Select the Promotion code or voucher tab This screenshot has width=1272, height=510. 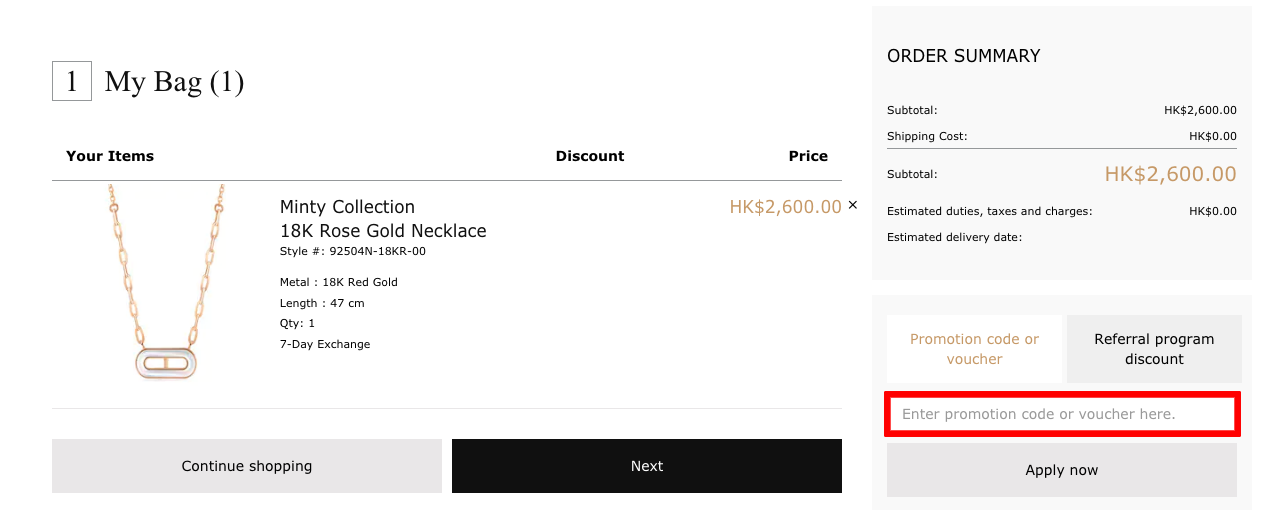[x=974, y=349]
